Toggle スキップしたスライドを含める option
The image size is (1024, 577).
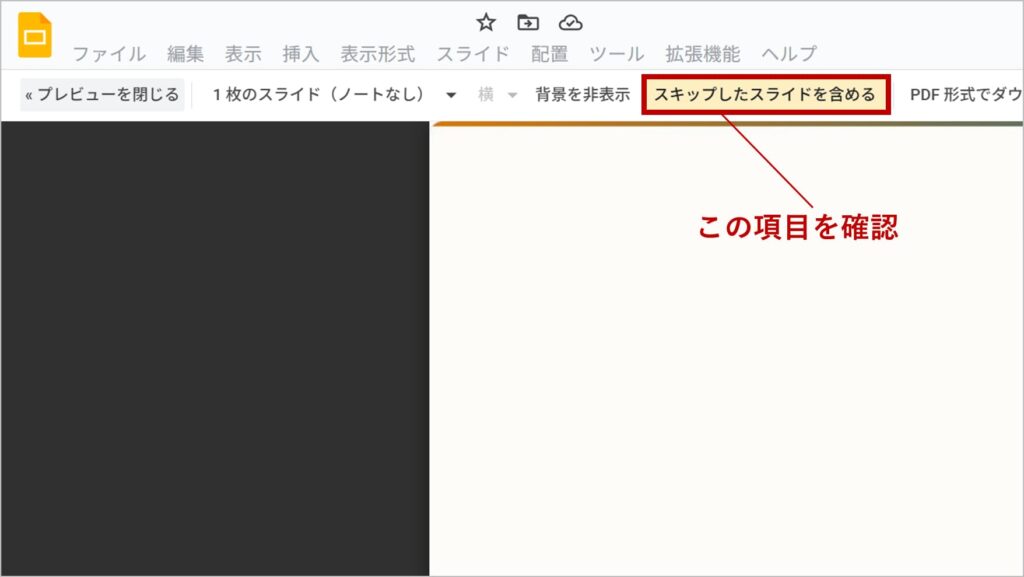tap(765, 95)
